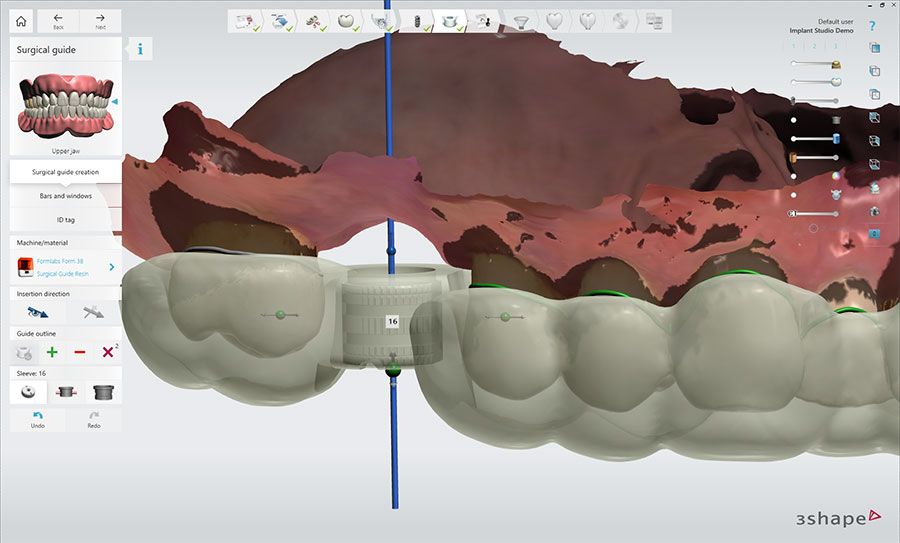The width and height of the screenshot is (900, 543).
Task: Click the green handle below sleeve 16
Action: pyautogui.click(x=393, y=370)
